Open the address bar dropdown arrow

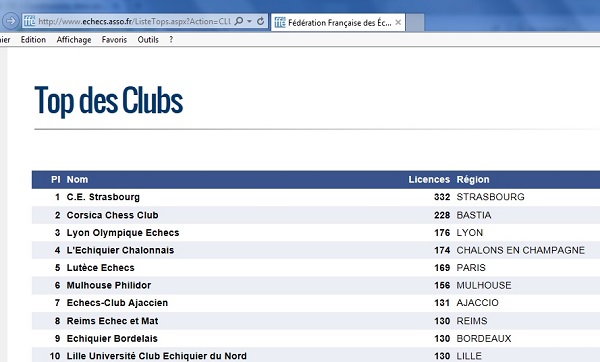[x=249, y=21]
